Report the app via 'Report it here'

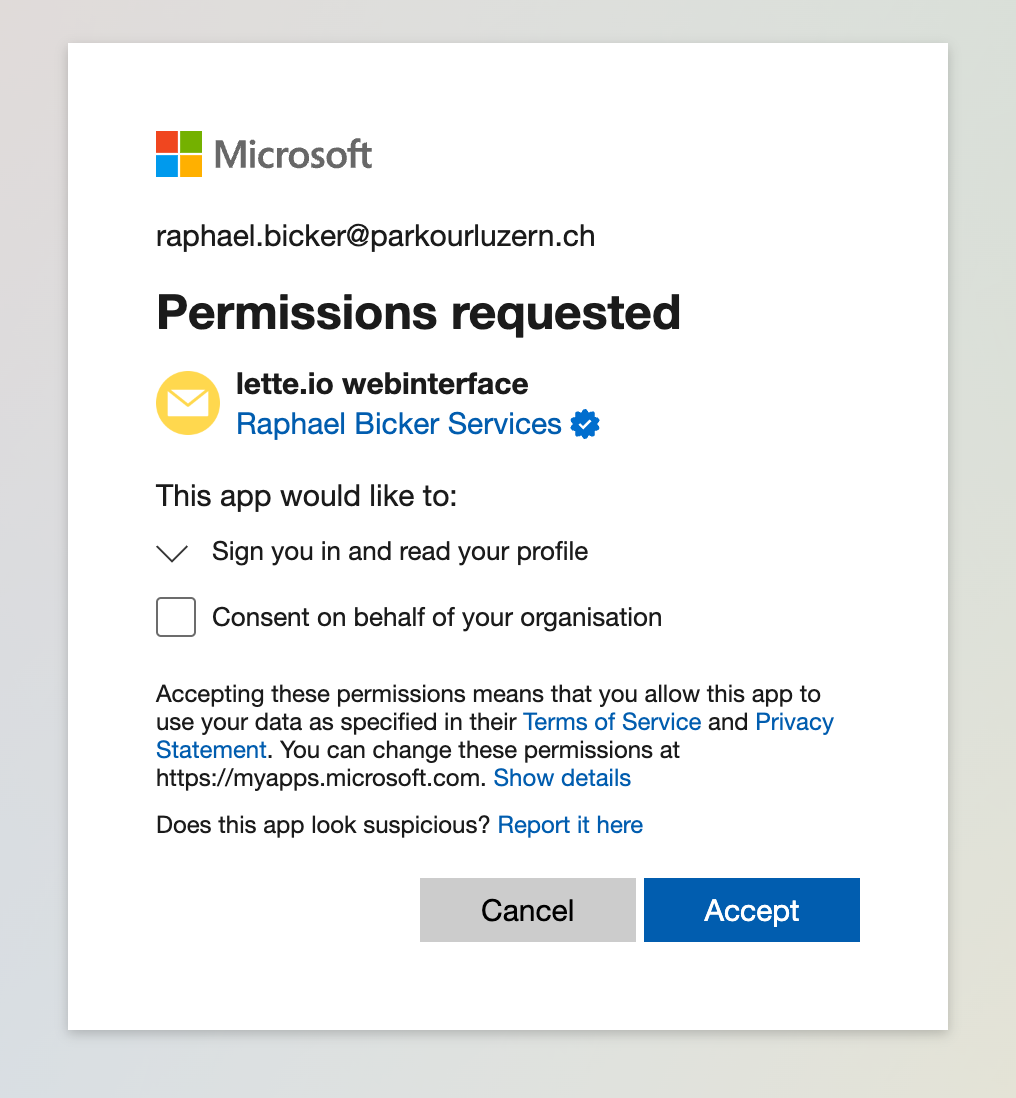tap(570, 825)
